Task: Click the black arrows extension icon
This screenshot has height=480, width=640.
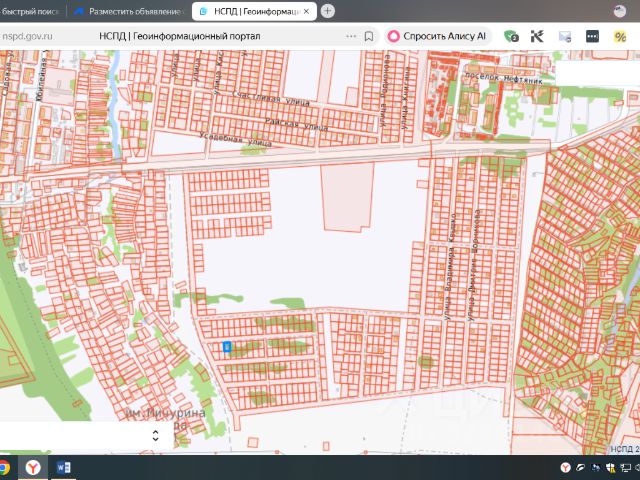Action: coord(538,36)
